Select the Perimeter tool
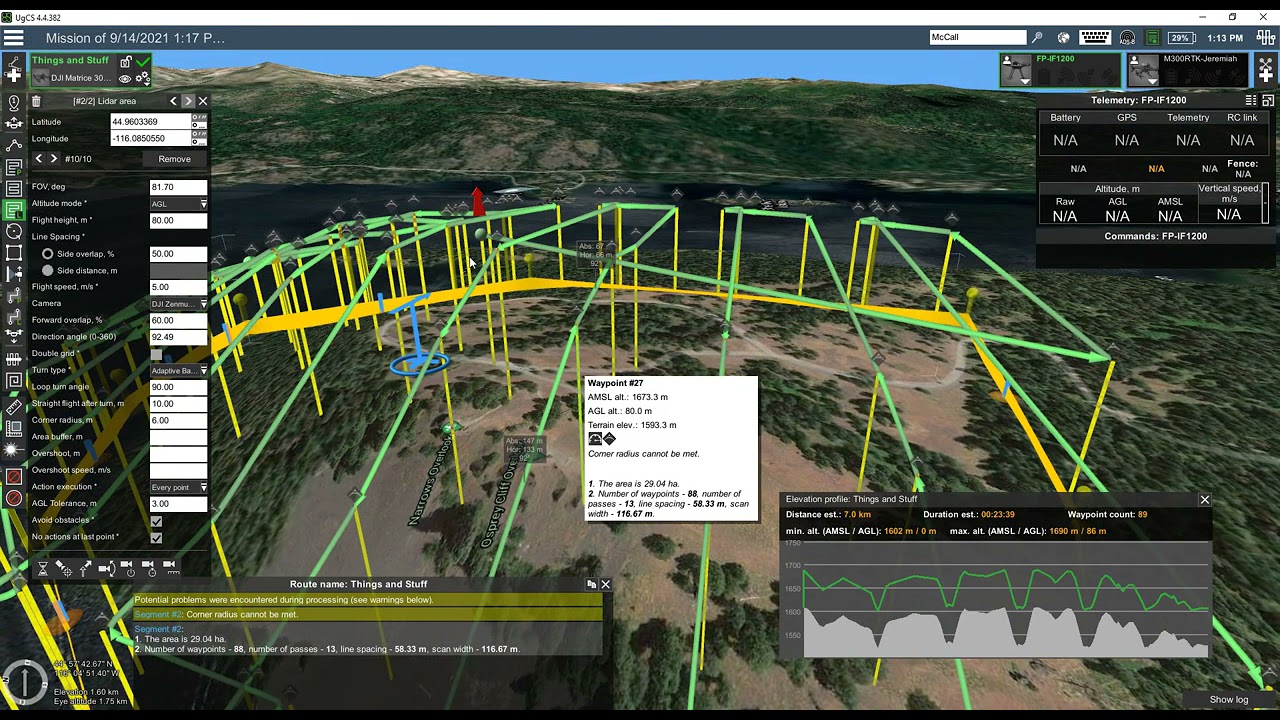Viewport: 1280px width, 720px height. click(14, 253)
